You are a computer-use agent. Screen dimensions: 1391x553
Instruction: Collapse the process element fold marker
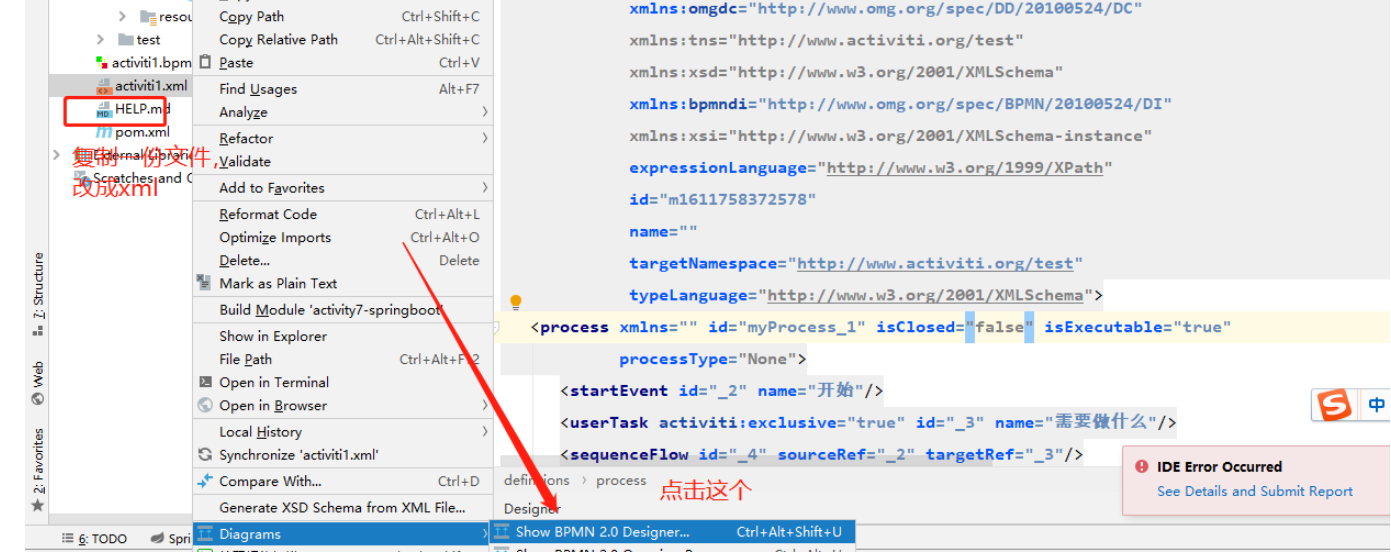point(497,327)
